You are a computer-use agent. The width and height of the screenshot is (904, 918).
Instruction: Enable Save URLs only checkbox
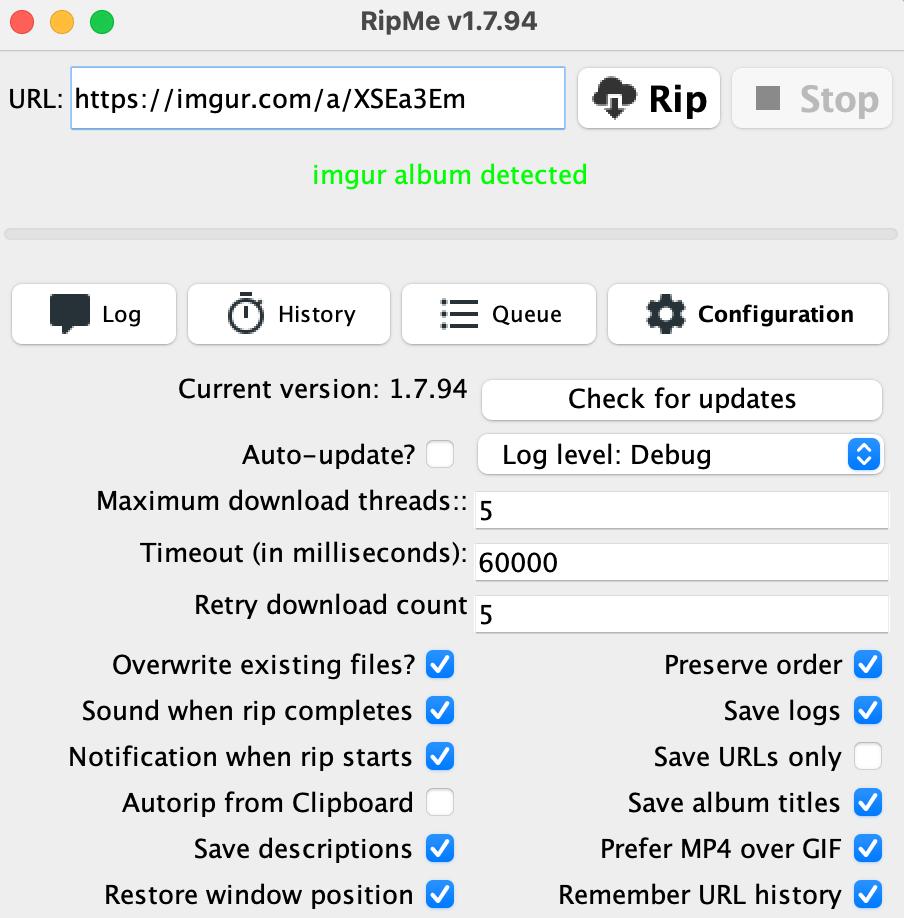point(868,756)
